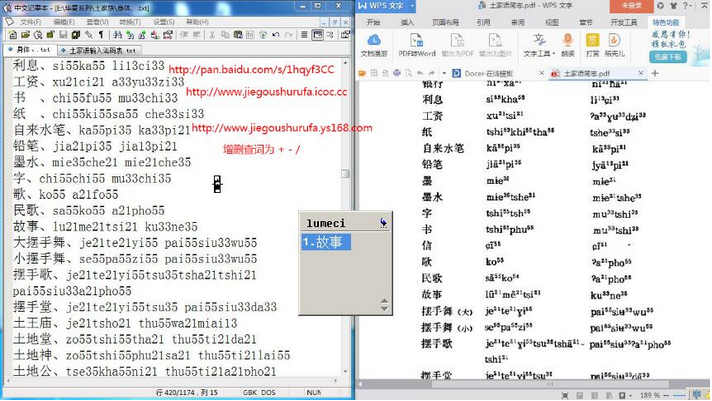Image resolution: width=712 pixels, height=401 pixels.
Task: Click the 免费下载 button in the WPS banner
Action: coord(668,57)
